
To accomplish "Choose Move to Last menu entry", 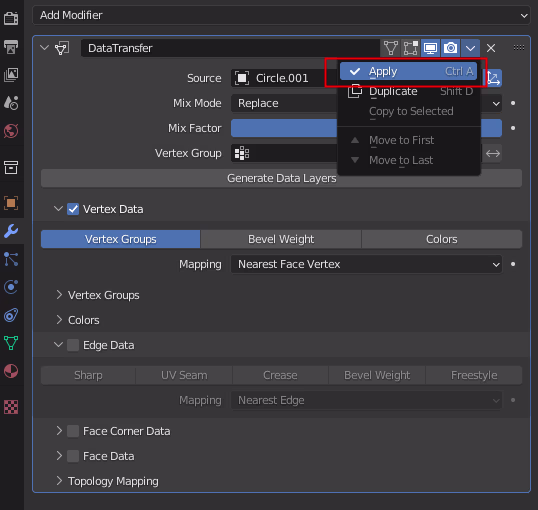I will click(x=408, y=160).
